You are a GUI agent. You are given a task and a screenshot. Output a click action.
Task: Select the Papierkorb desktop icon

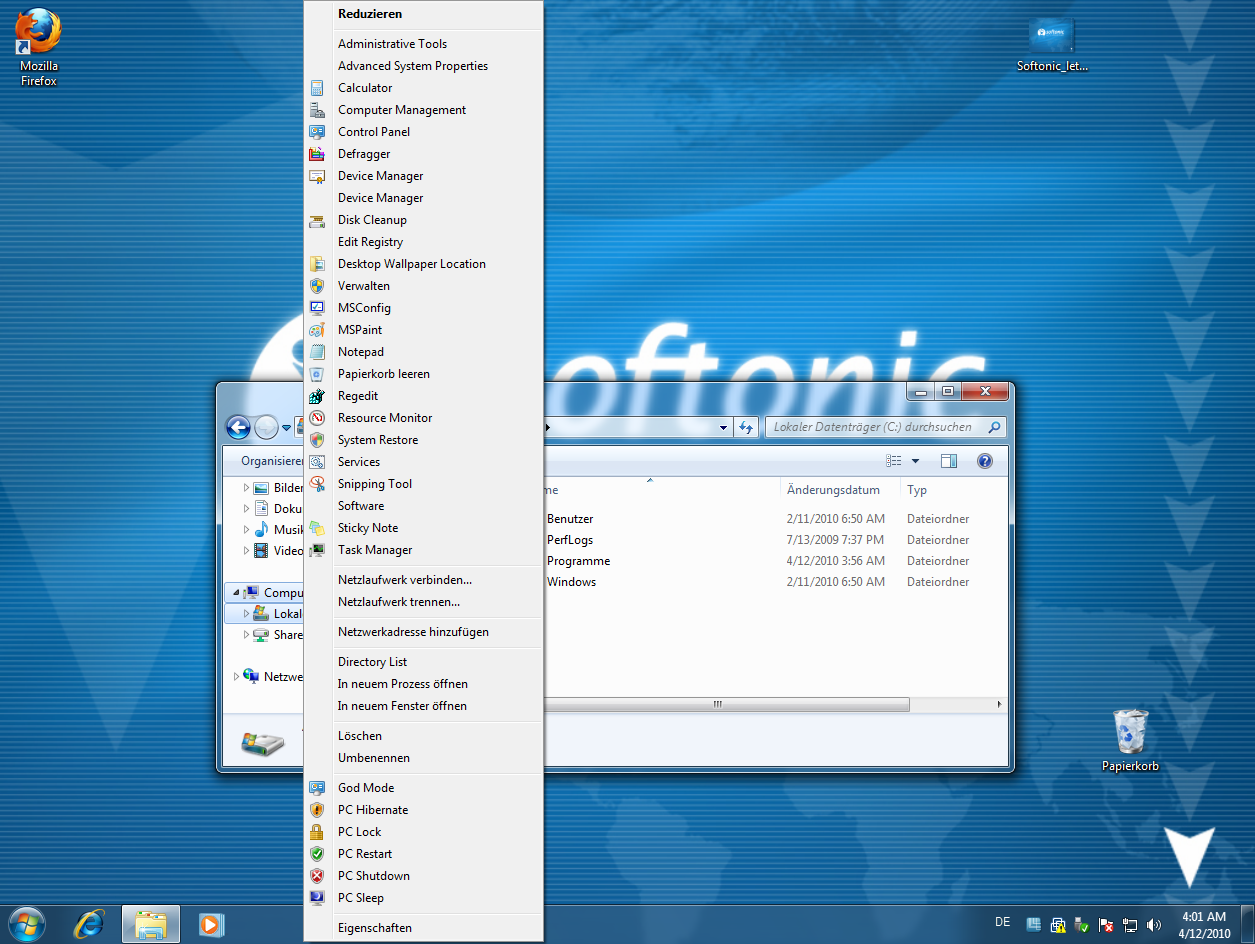(x=1130, y=740)
